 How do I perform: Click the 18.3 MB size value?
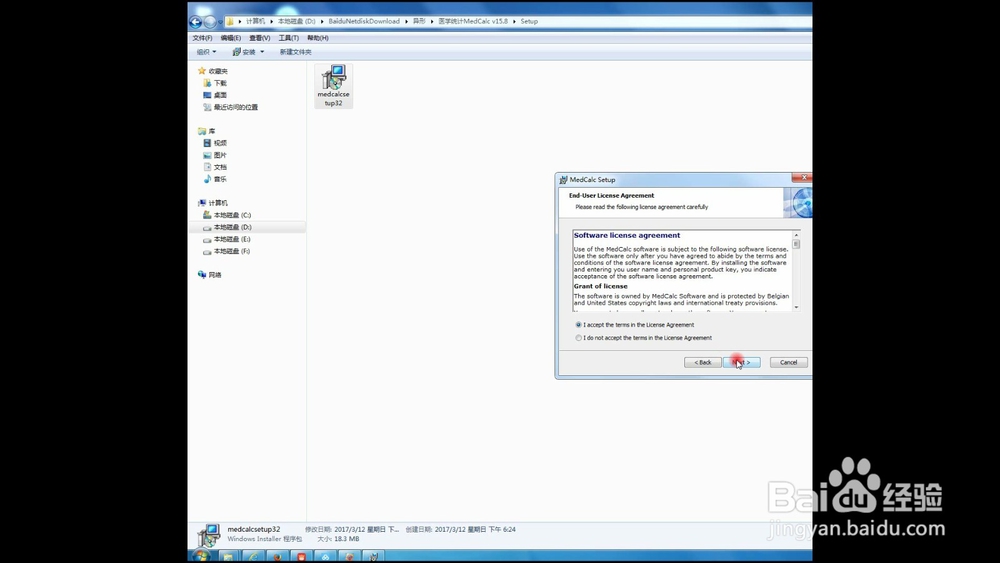(x=347, y=539)
